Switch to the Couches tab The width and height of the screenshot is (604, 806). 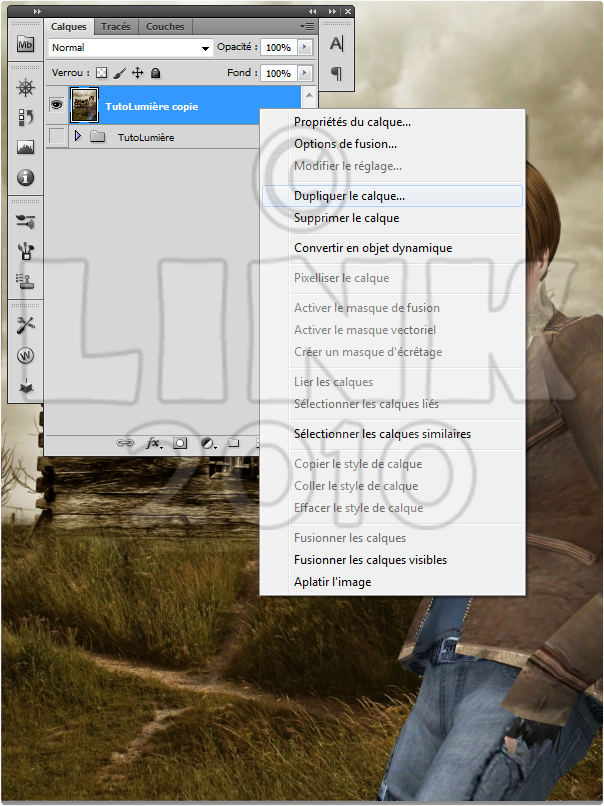[x=165, y=27]
